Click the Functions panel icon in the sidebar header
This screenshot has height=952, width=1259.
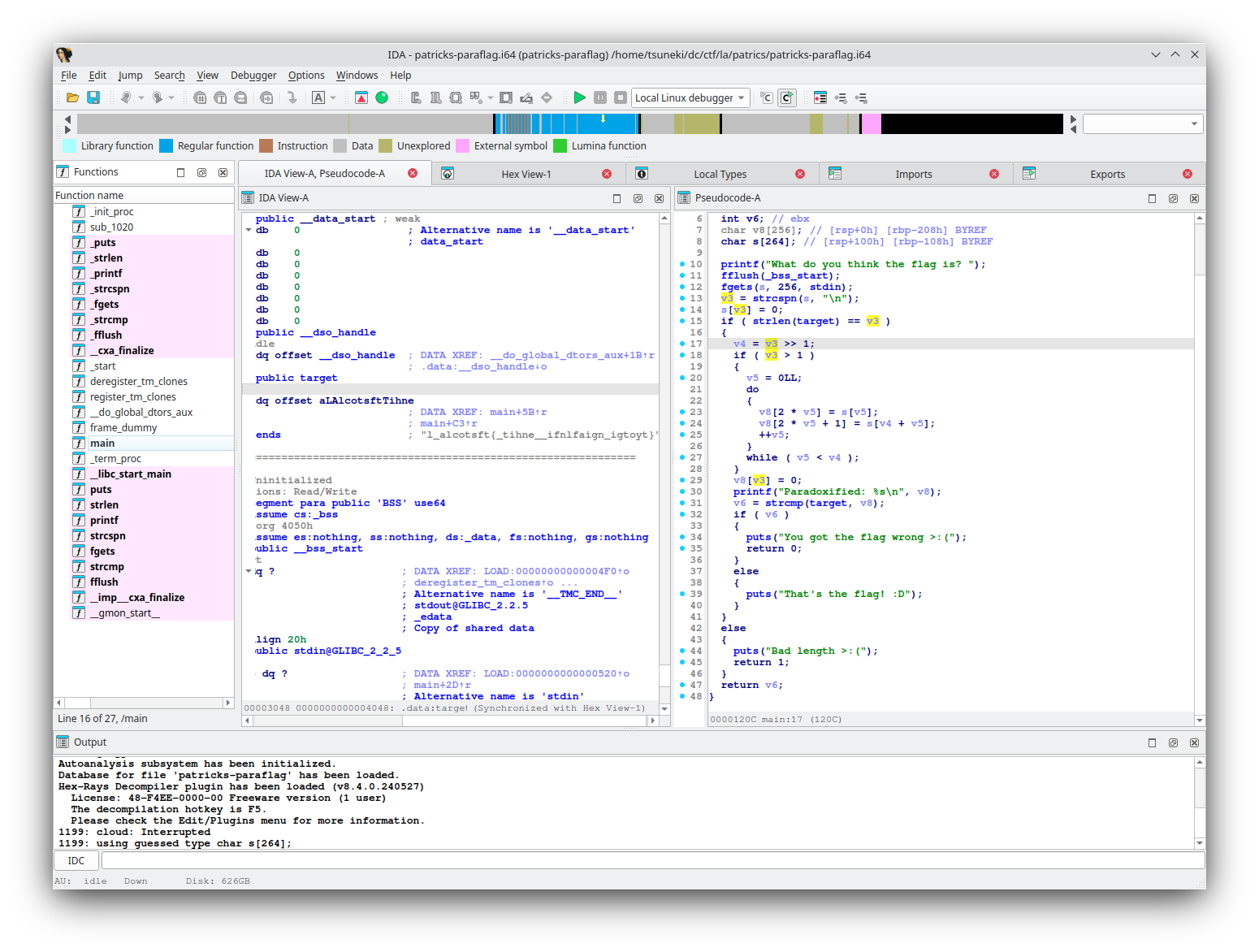coord(63,171)
